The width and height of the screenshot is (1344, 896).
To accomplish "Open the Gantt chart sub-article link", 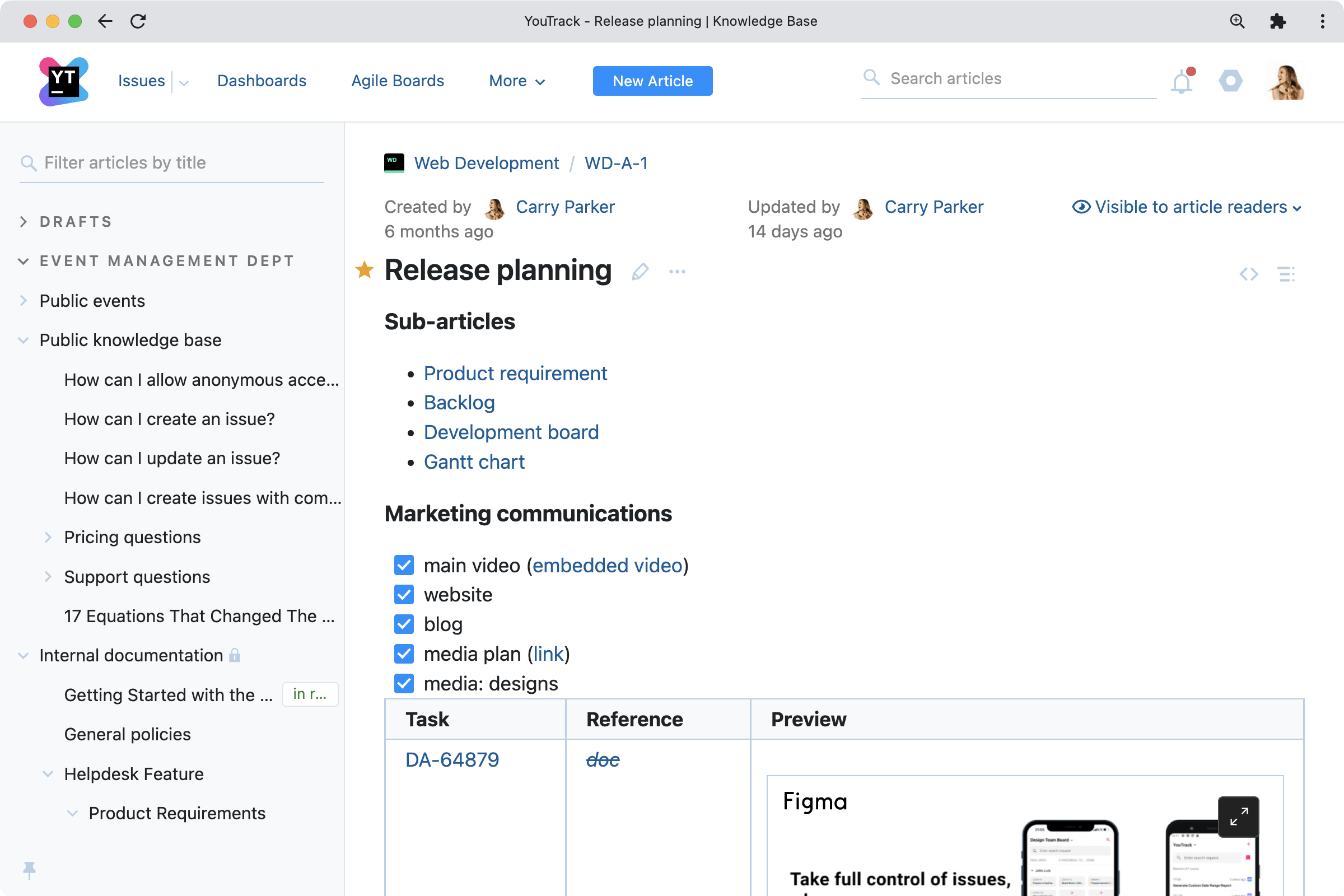I will 474,461.
